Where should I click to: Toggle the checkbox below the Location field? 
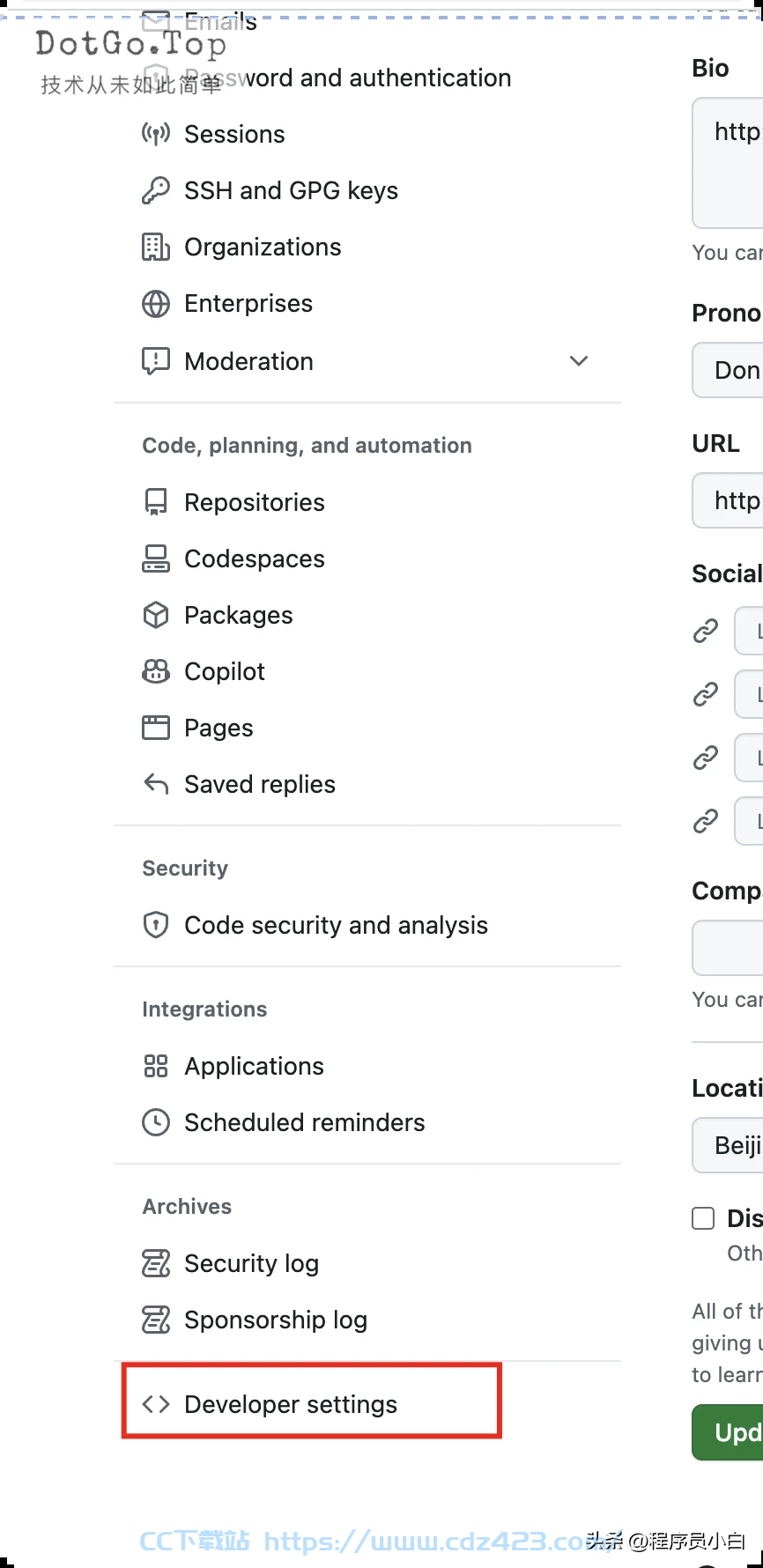[703, 1218]
